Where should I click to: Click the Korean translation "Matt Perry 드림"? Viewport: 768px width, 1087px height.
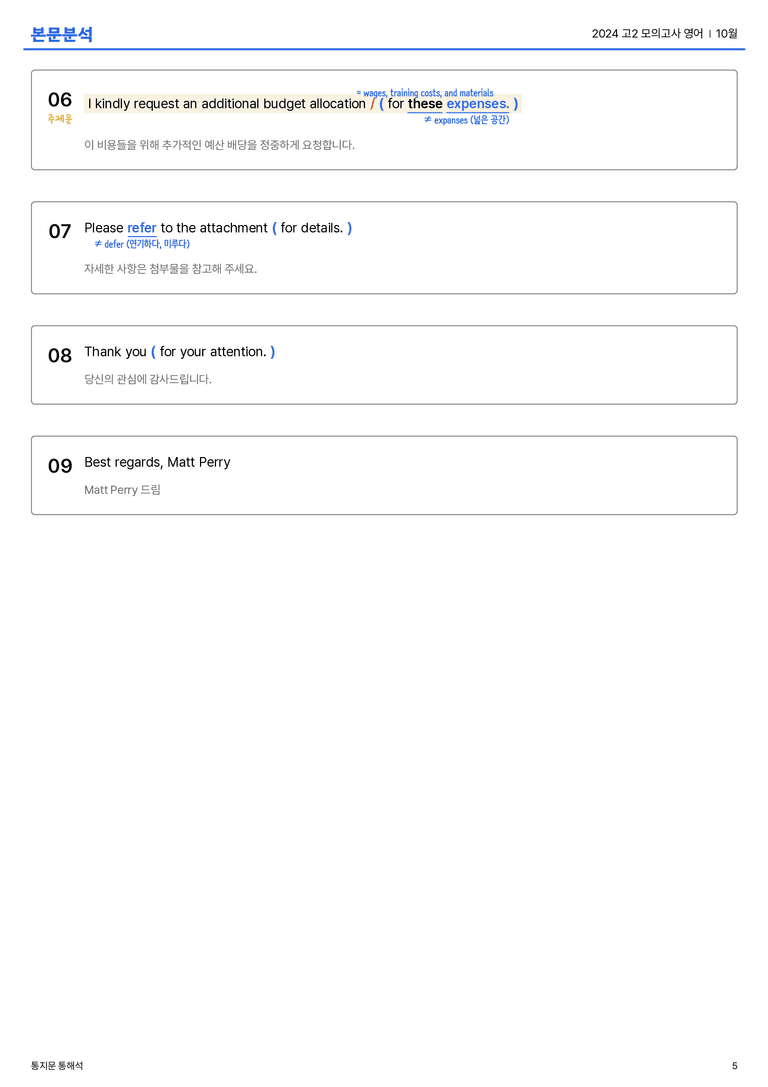122,489
